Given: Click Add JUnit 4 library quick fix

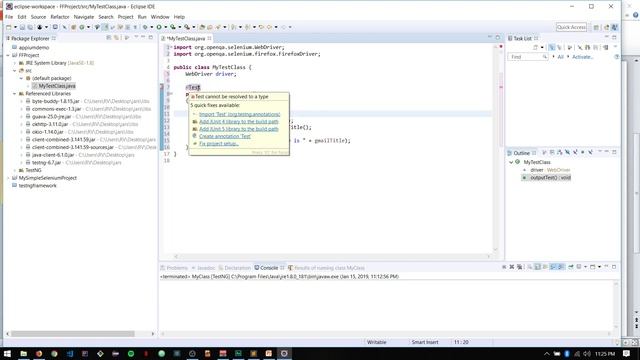Looking at the screenshot, I should (239, 122).
